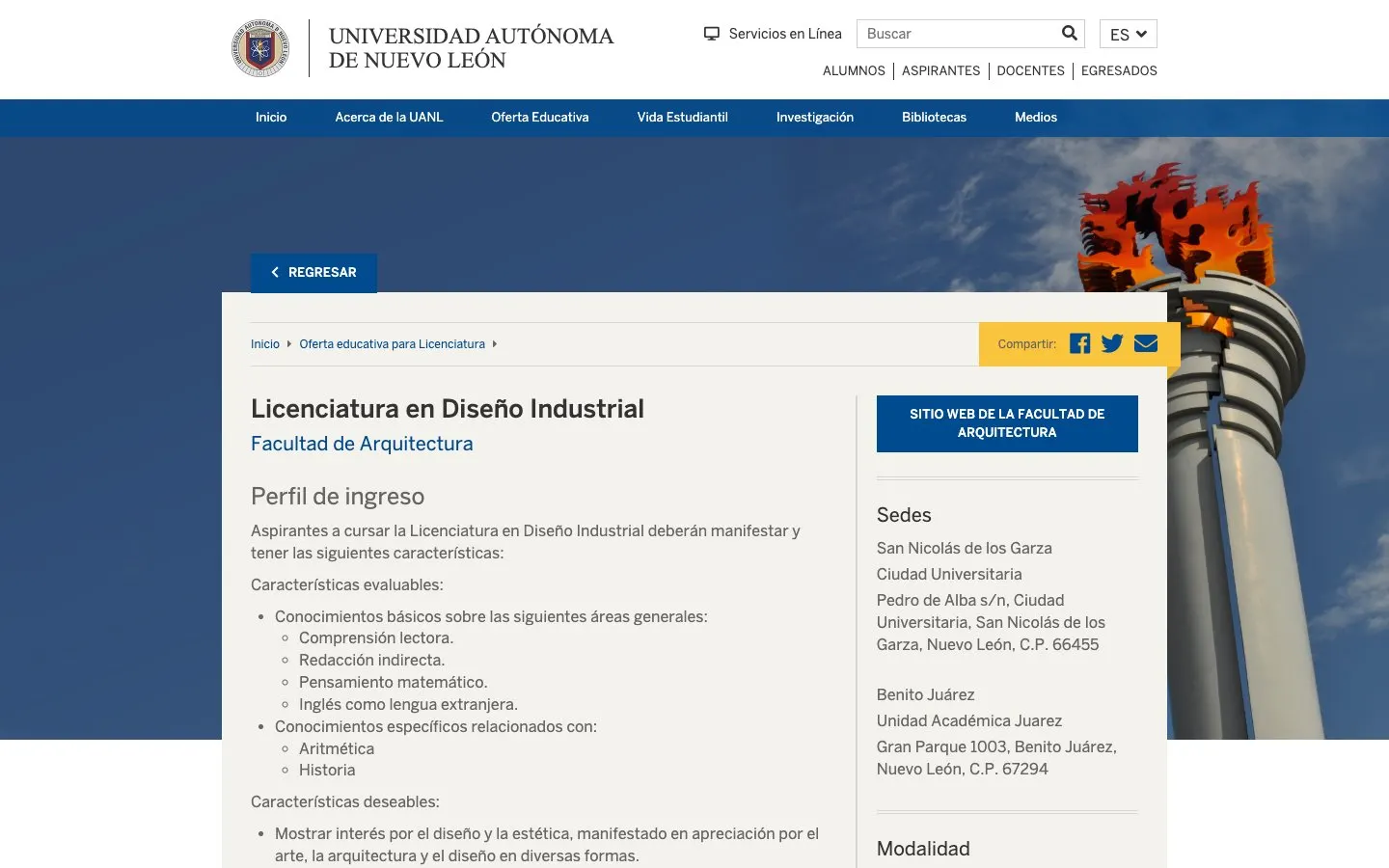Screen dimensions: 1389x868
Task: Share page via email envelope icon
Action: point(1146,343)
